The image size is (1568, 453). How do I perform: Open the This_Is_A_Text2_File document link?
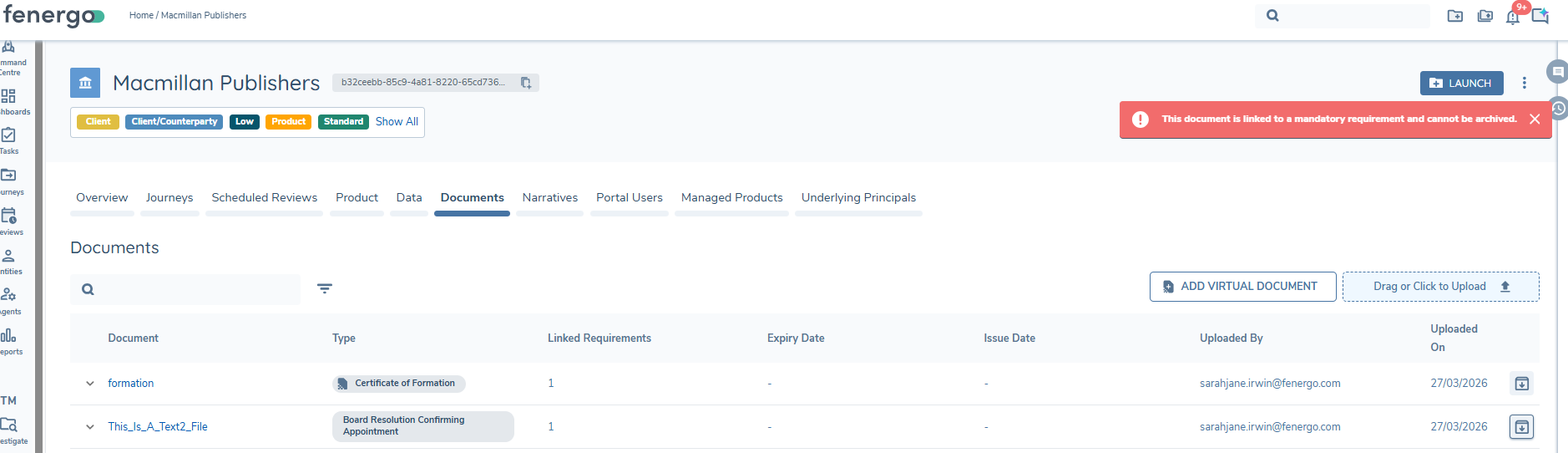[158, 427]
